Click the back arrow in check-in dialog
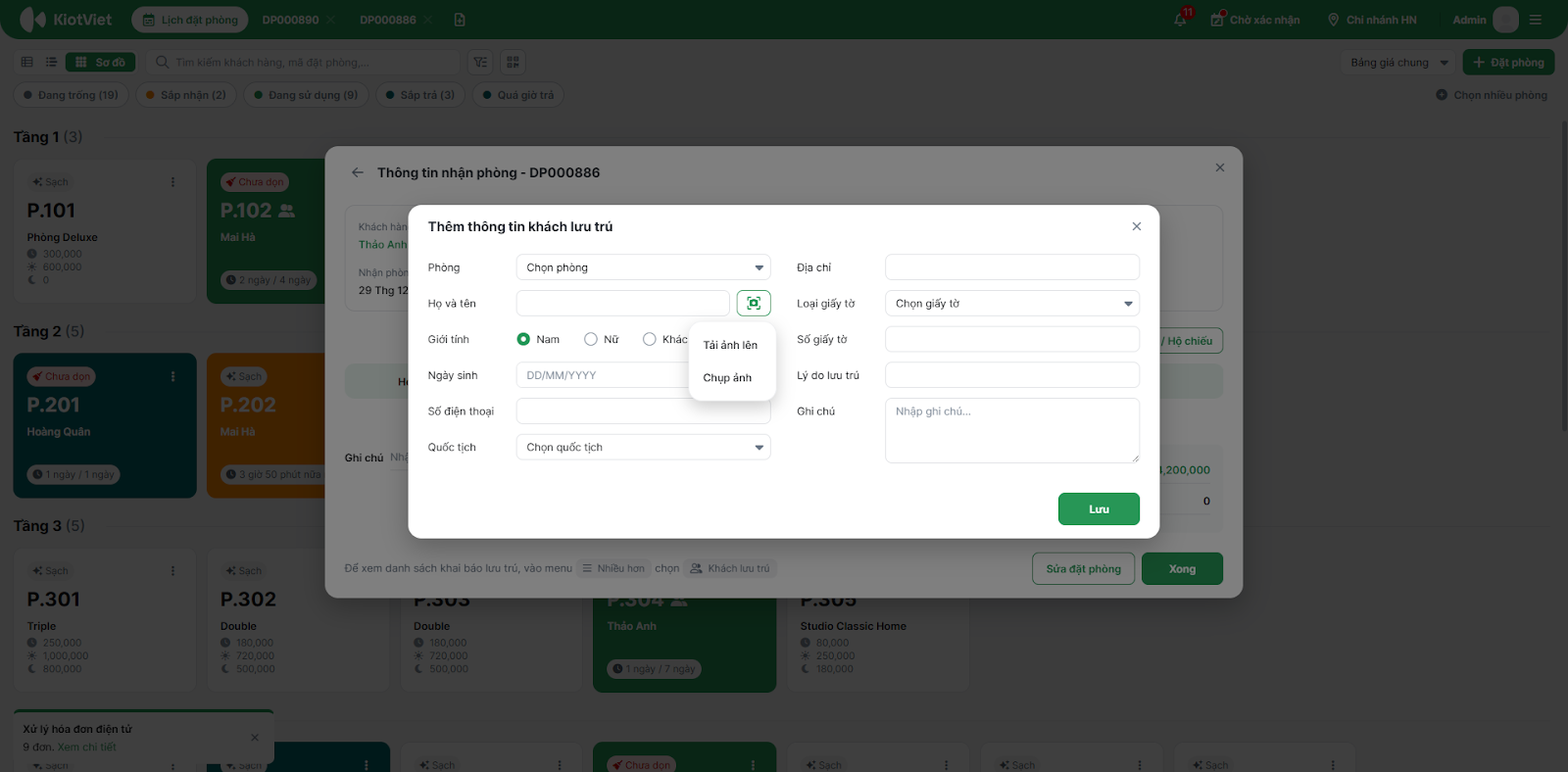The height and width of the screenshot is (772, 1568). pos(358,172)
